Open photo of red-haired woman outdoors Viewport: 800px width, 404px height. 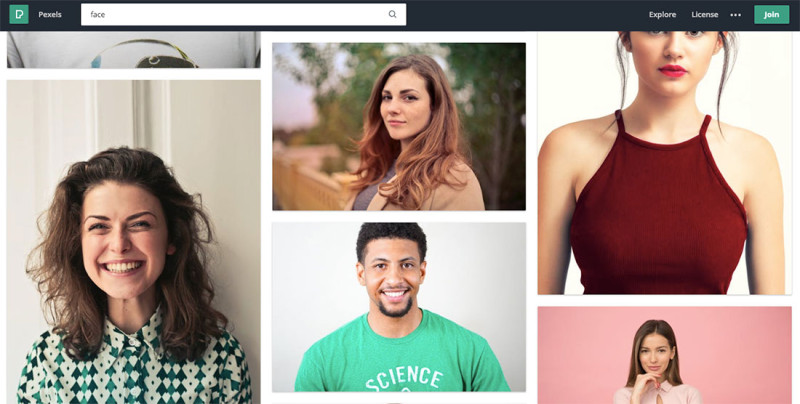pyautogui.click(x=399, y=127)
